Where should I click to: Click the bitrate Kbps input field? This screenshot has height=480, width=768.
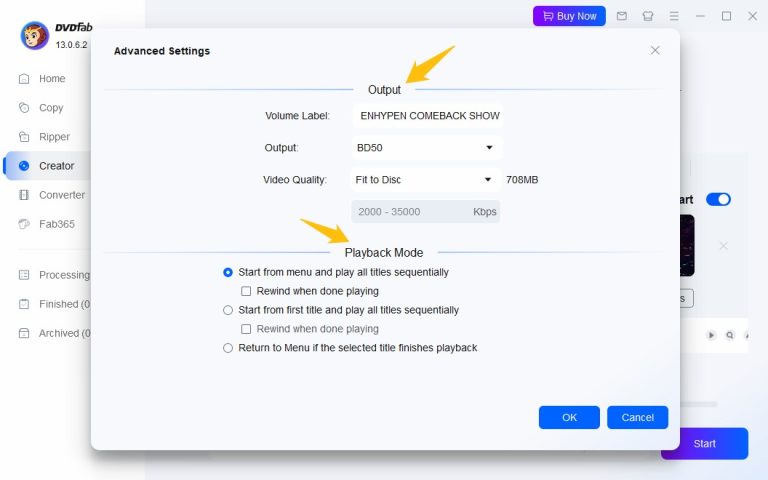pos(425,212)
